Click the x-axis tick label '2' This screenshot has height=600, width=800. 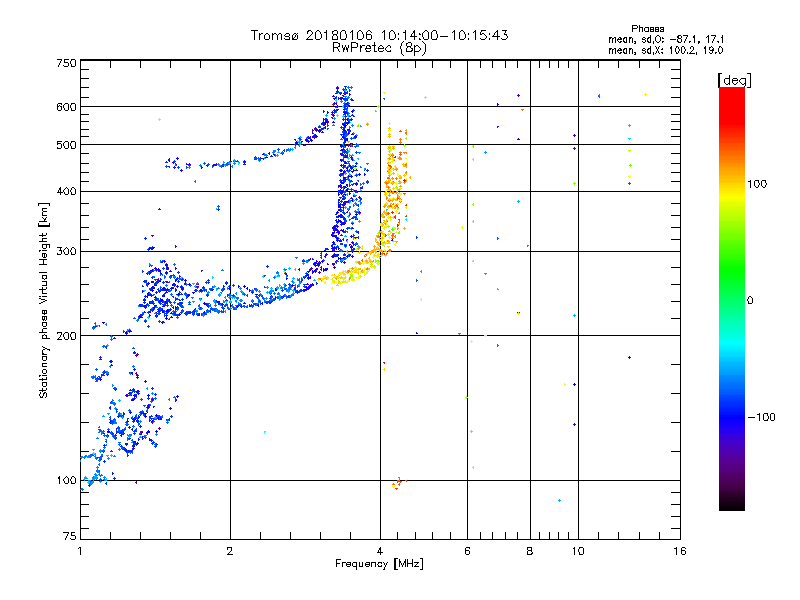(x=230, y=551)
